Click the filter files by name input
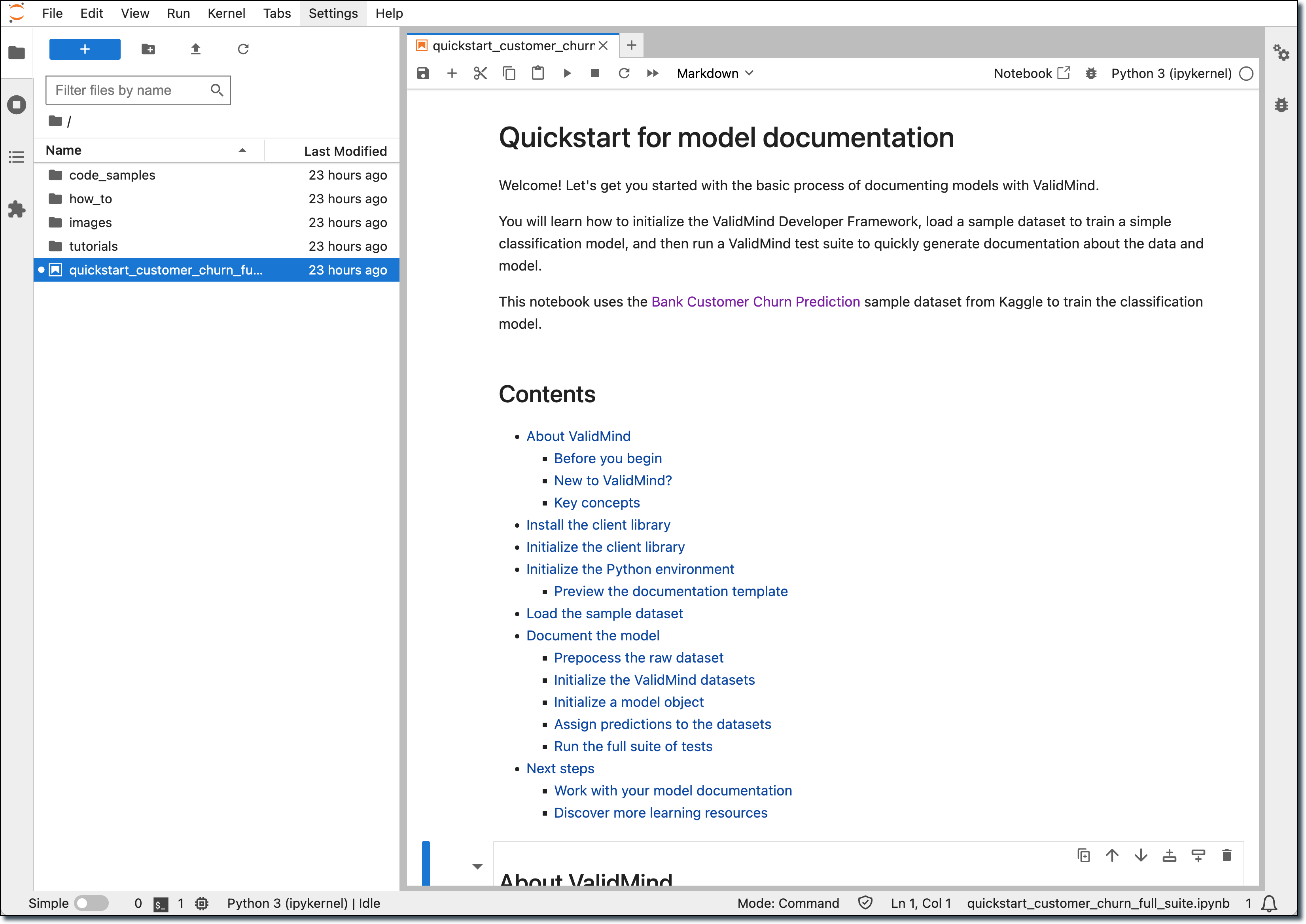The height and width of the screenshot is (924, 1306). (139, 90)
